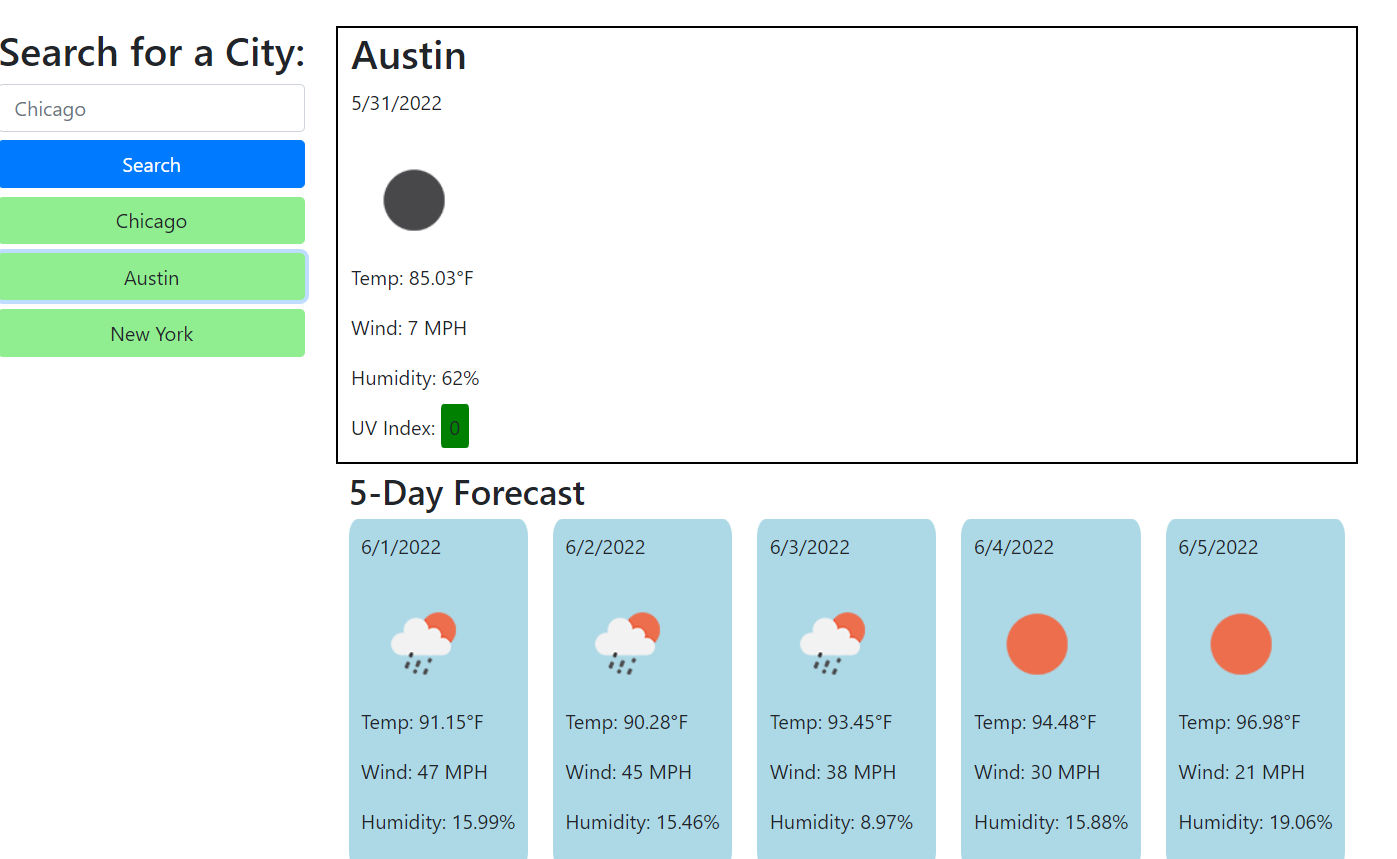Load New York from search history
1397x859 pixels.
(152, 334)
